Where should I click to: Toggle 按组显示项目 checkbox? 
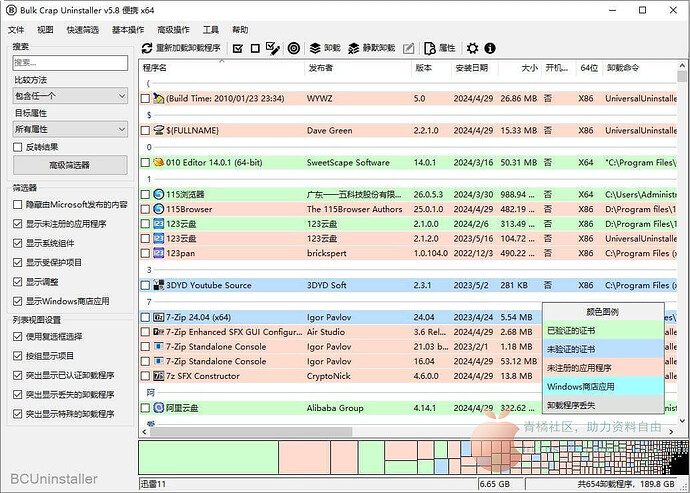point(18,356)
